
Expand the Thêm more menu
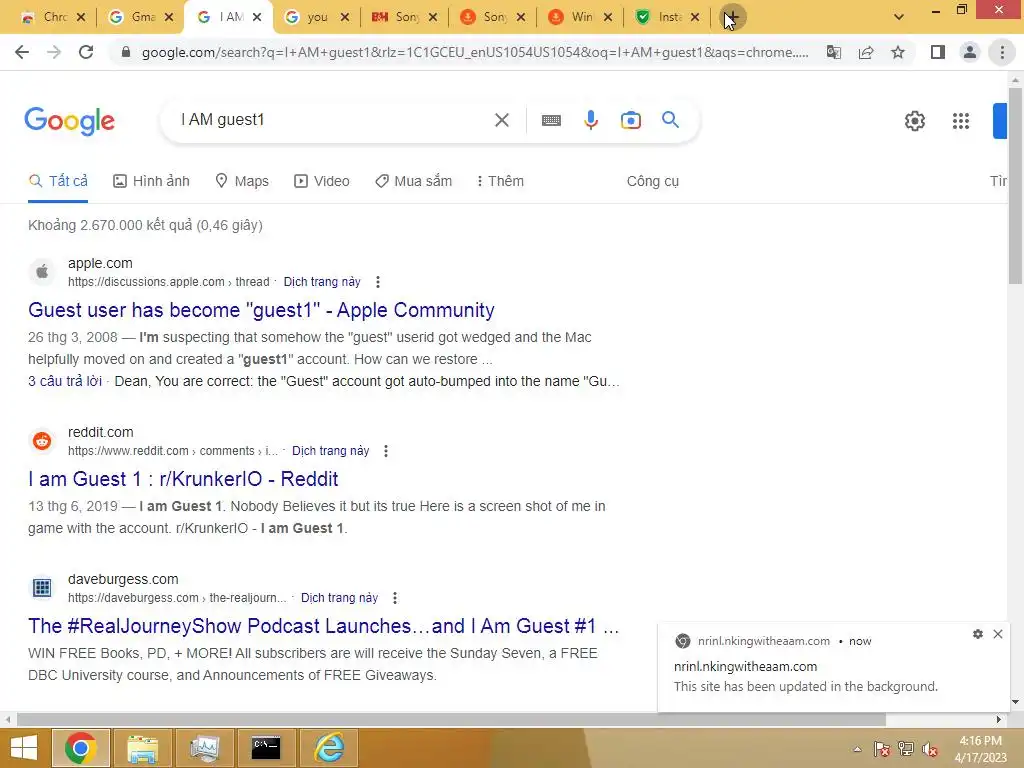click(x=500, y=182)
